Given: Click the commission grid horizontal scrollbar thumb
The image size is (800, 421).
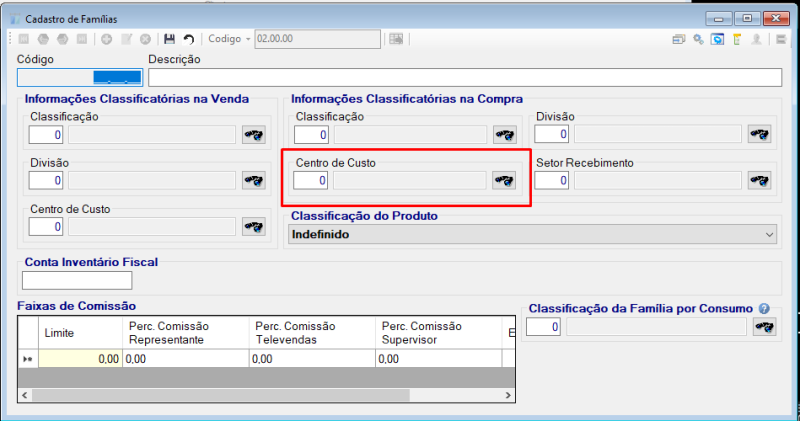Looking at the screenshot, I should tap(220, 395).
